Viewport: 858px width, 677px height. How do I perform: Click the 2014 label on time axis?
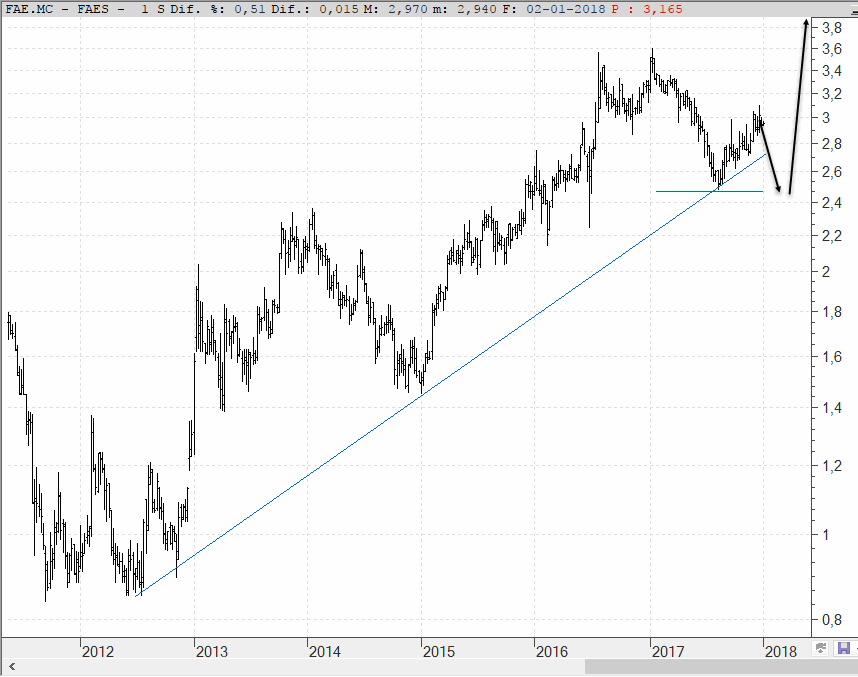click(324, 652)
